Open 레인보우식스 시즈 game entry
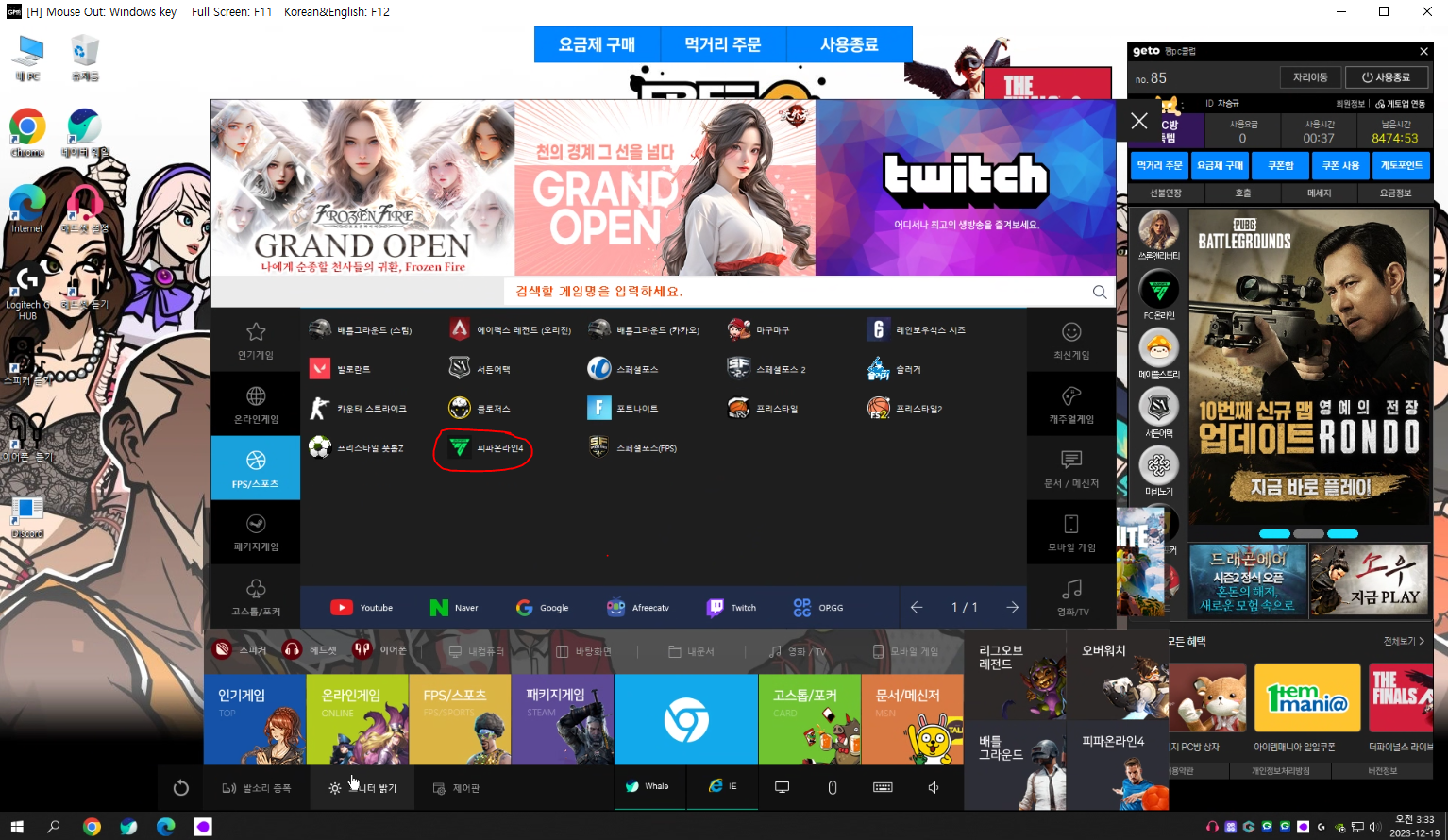Image resolution: width=1448 pixels, height=840 pixels. [917, 329]
